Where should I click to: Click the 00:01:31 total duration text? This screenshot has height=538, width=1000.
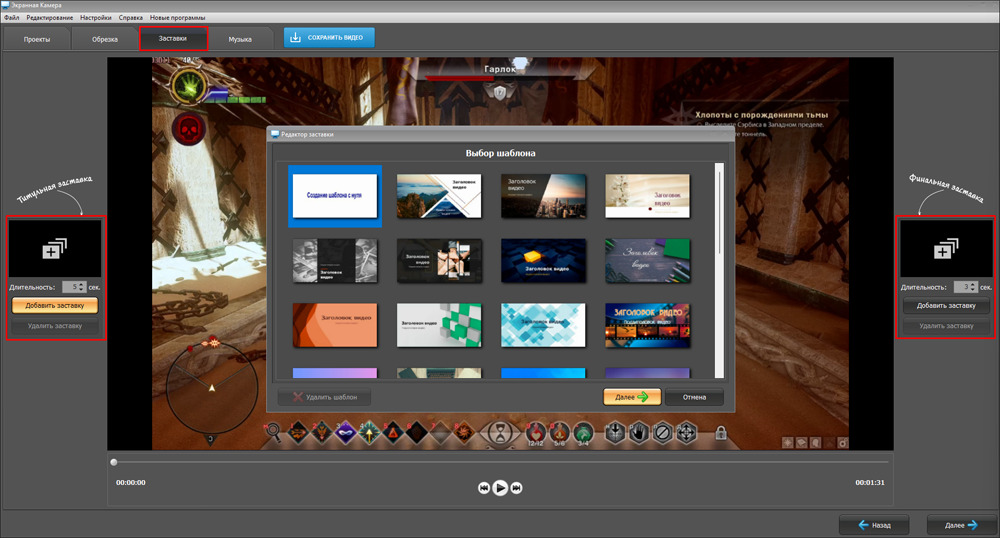pos(870,483)
